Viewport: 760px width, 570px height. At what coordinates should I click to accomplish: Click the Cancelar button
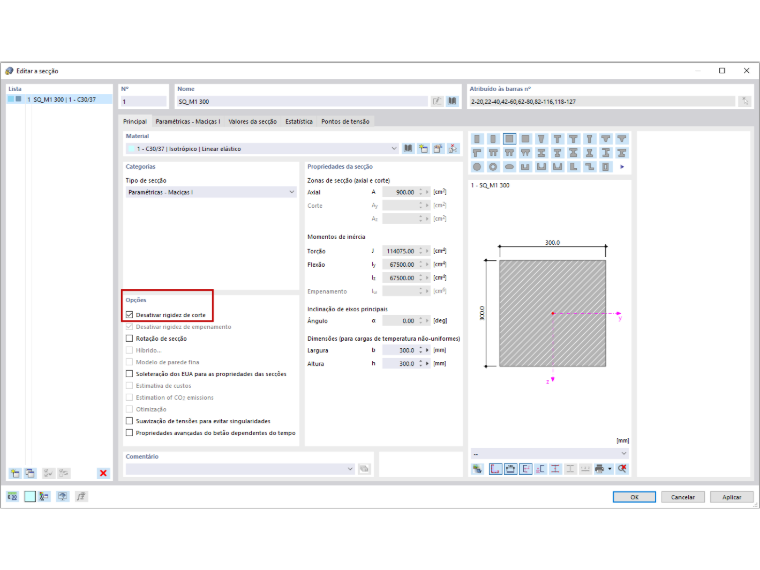coord(682,497)
